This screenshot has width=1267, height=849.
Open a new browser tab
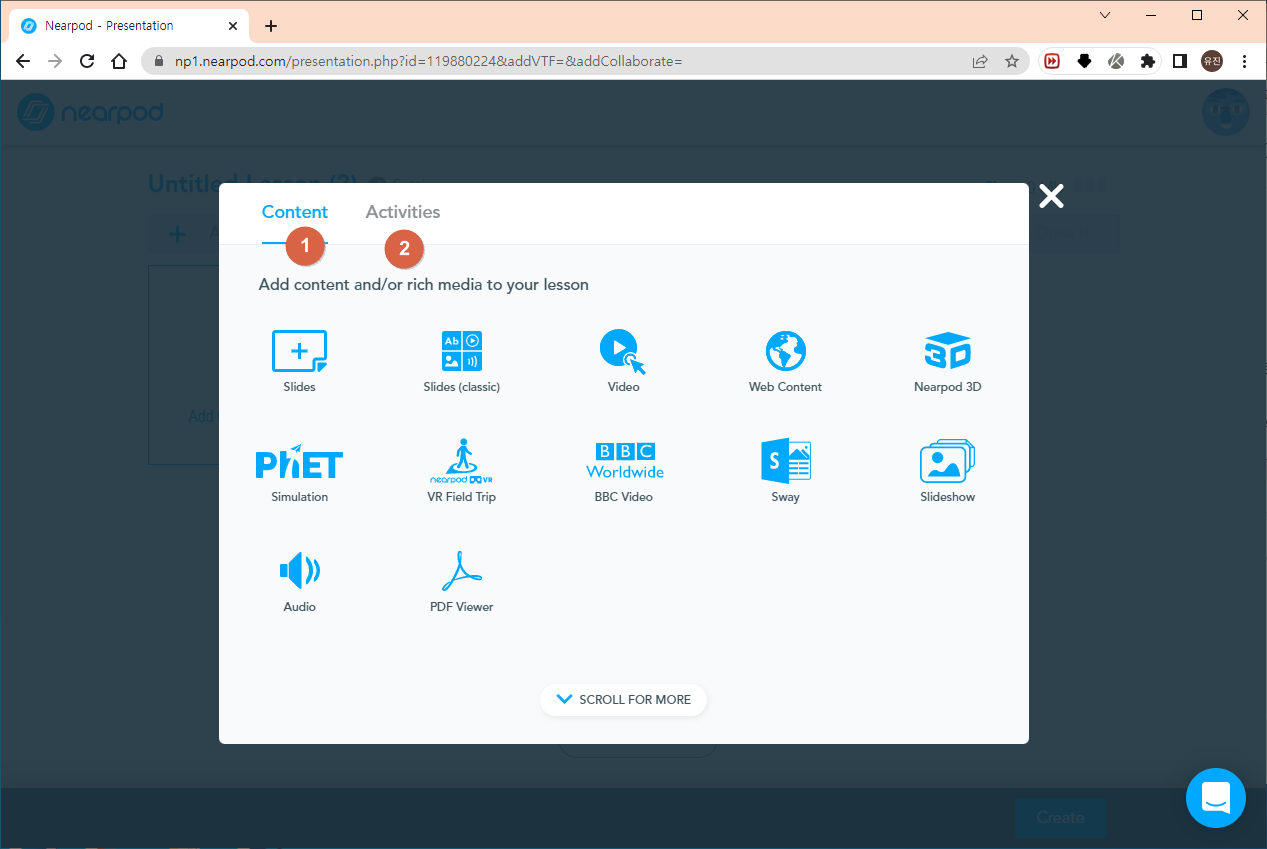(x=271, y=26)
